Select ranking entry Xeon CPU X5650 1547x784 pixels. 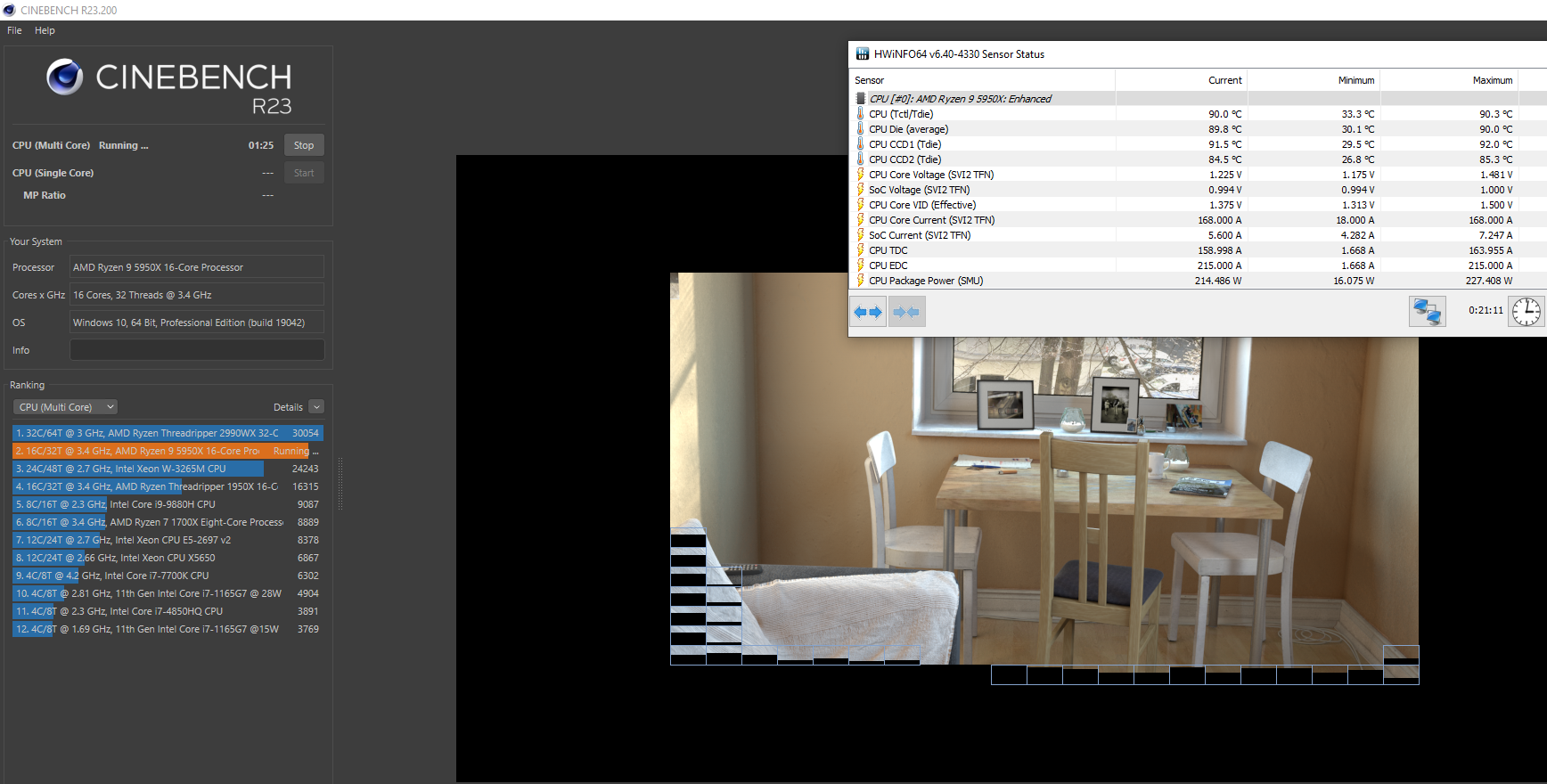pyautogui.click(x=168, y=558)
